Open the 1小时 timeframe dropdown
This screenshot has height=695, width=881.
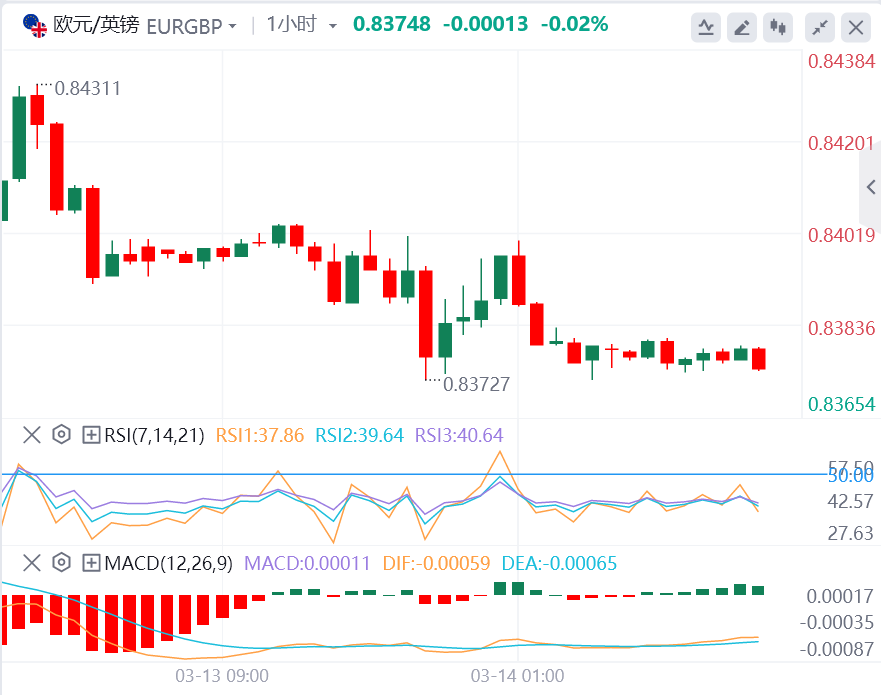(301, 25)
